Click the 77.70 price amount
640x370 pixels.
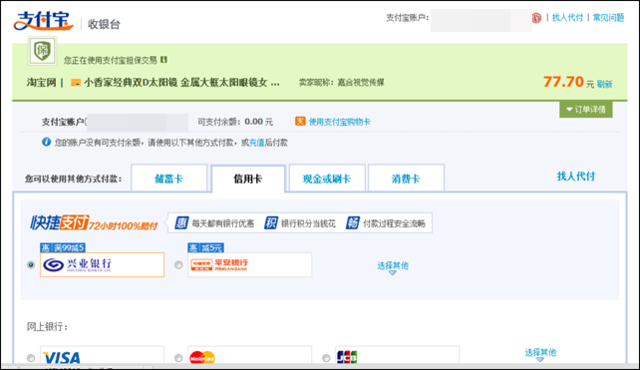[x=563, y=82]
